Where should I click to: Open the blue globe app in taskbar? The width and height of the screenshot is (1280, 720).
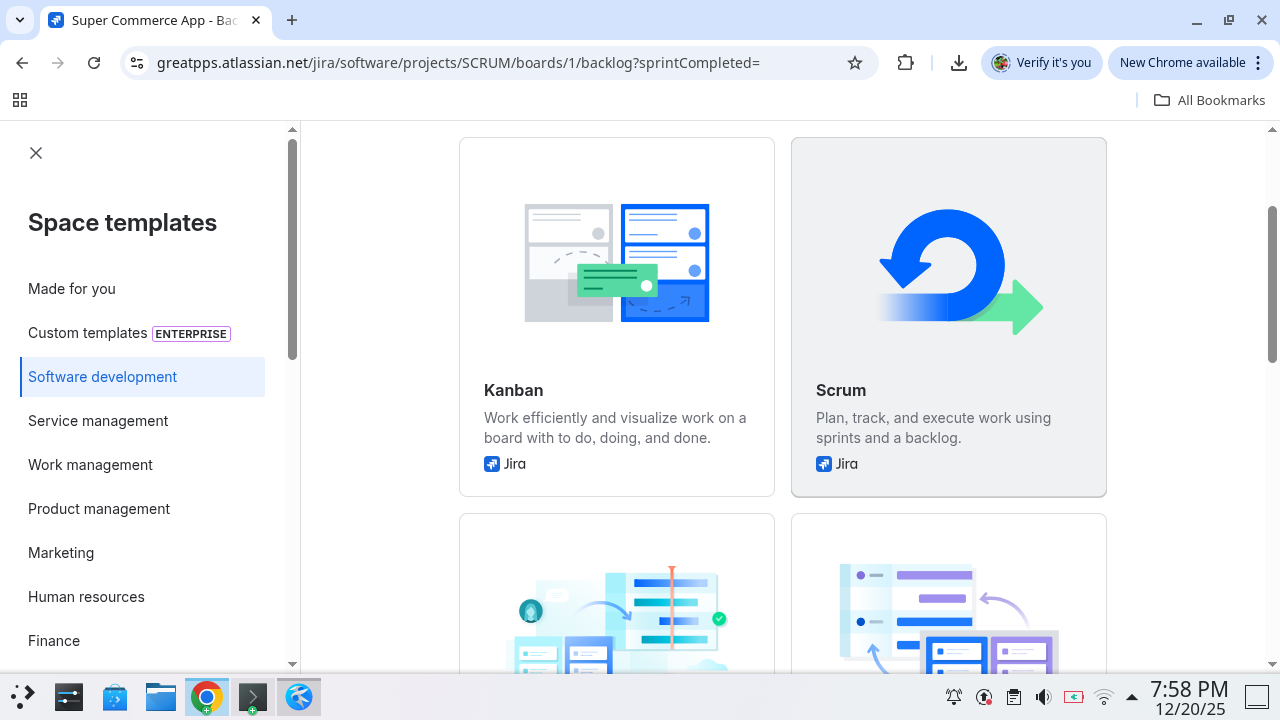click(x=299, y=696)
